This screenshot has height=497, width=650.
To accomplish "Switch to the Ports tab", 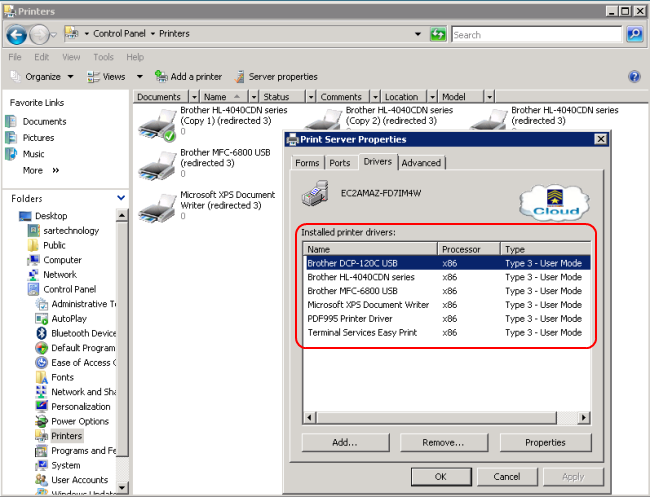I will pos(340,163).
